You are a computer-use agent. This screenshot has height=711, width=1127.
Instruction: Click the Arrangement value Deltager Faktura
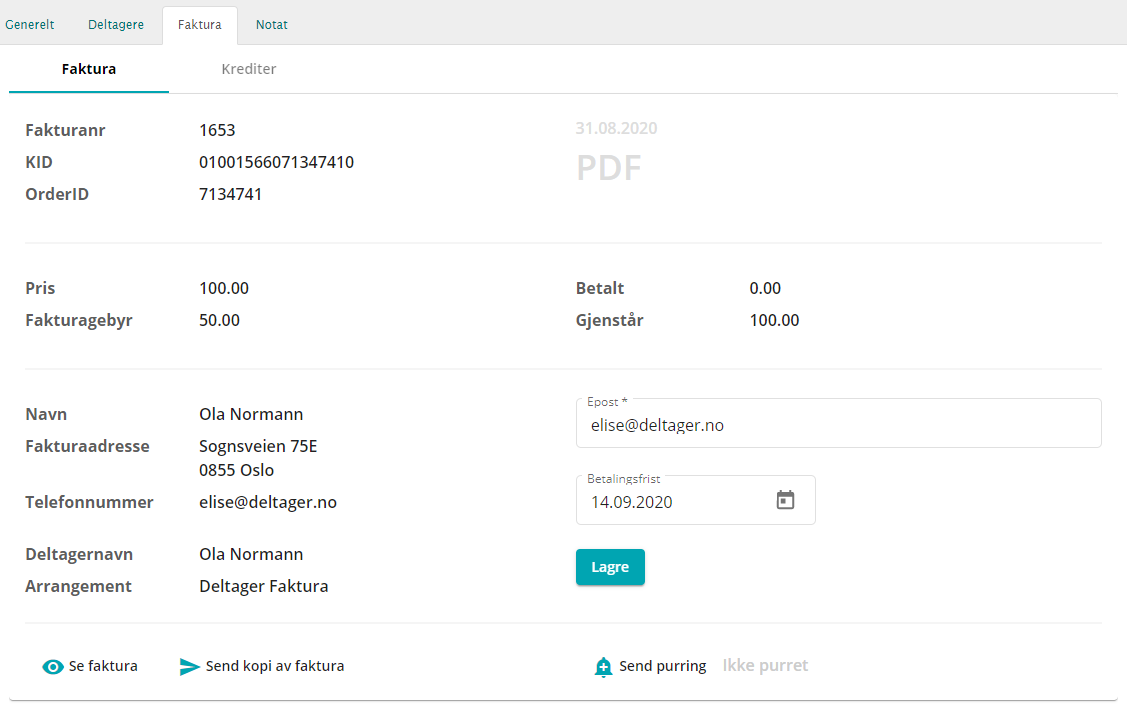pyautogui.click(x=264, y=587)
